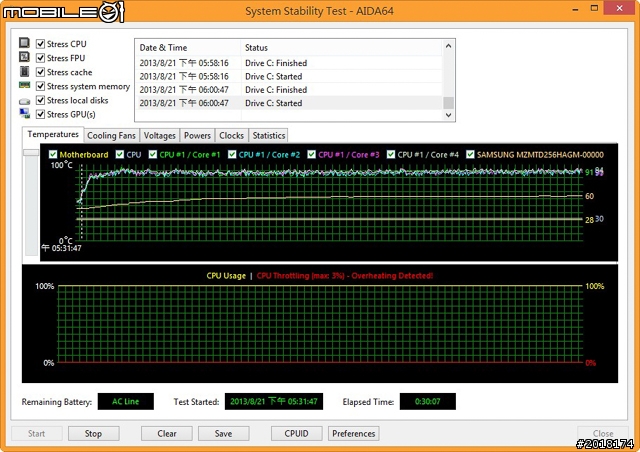This screenshot has height=452, width=640.
Task: Switch to the Cooling Fans tab
Action: pyautogui.click(x=111, y=136)
